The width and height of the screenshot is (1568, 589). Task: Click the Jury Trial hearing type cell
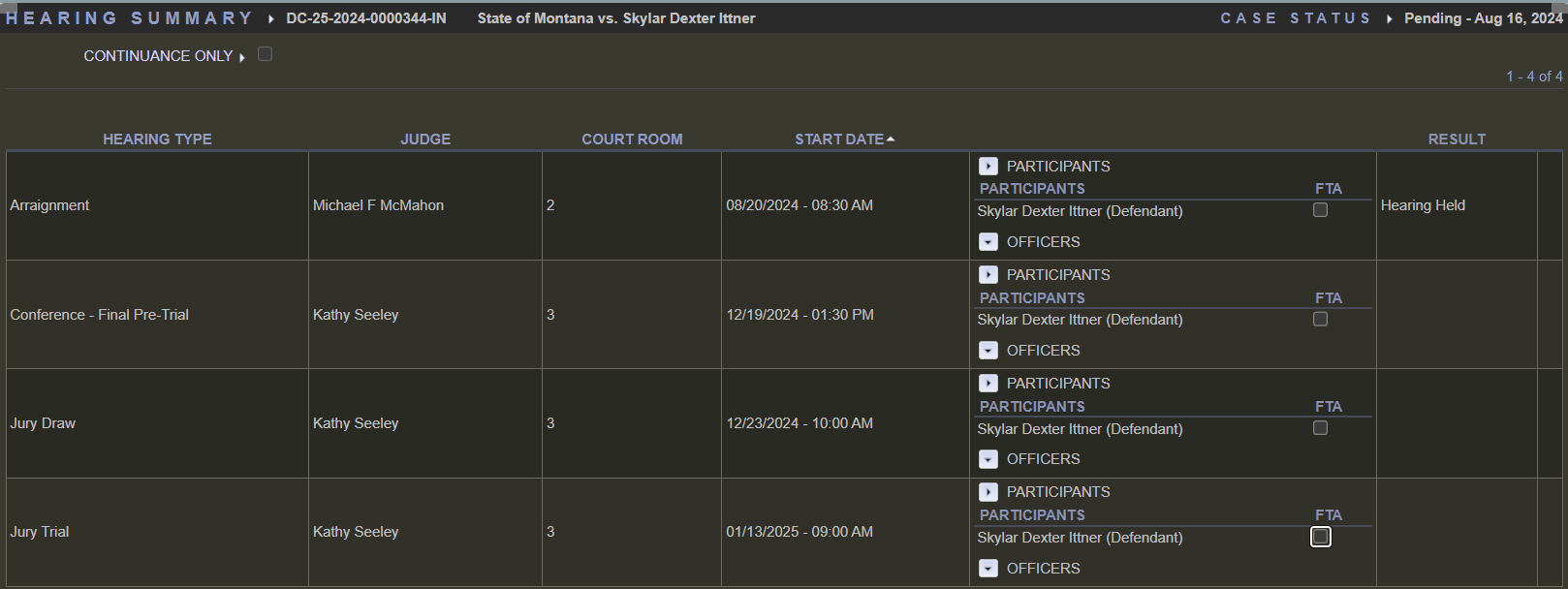[157, 532]
